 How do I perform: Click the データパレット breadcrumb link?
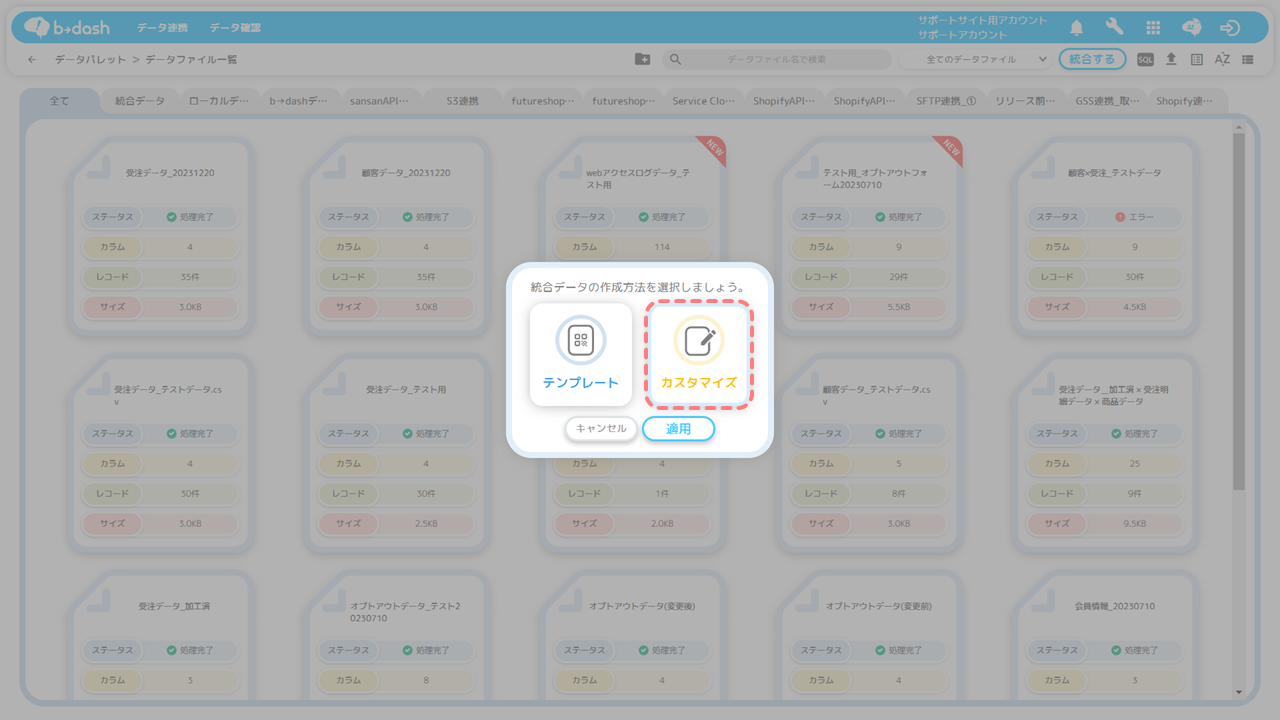coord(91,60)
